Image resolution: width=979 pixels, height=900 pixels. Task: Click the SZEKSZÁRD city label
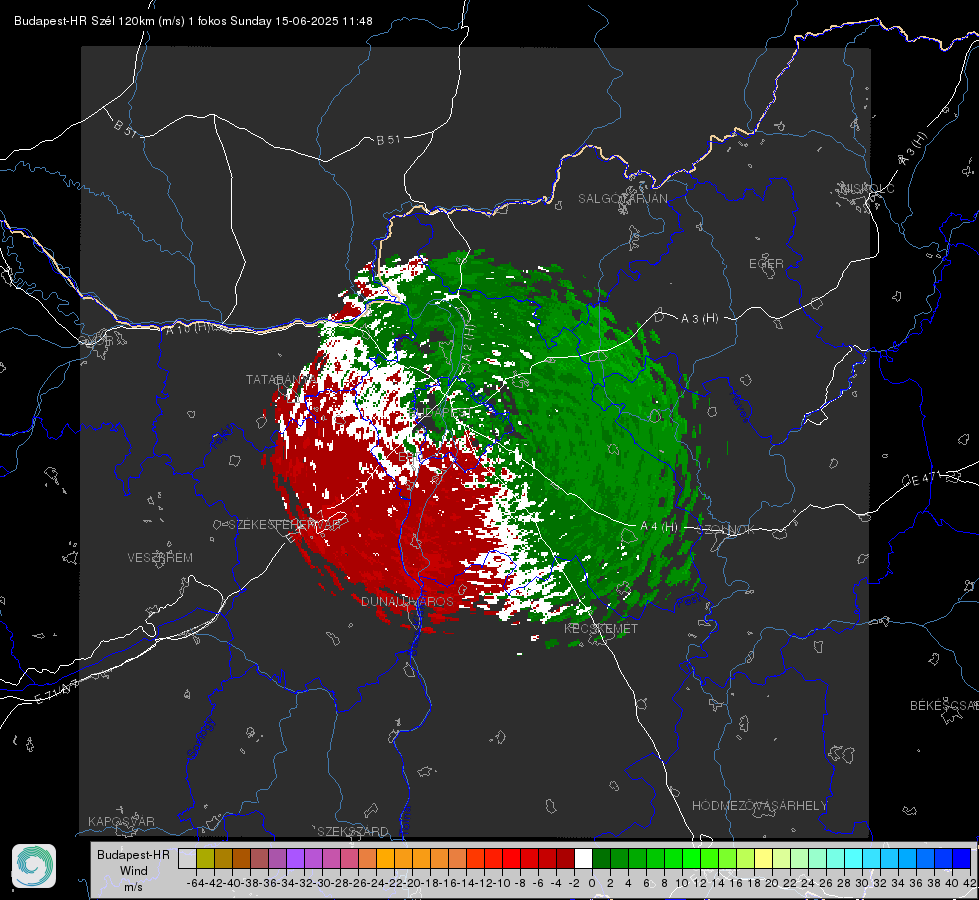point(353,831)
